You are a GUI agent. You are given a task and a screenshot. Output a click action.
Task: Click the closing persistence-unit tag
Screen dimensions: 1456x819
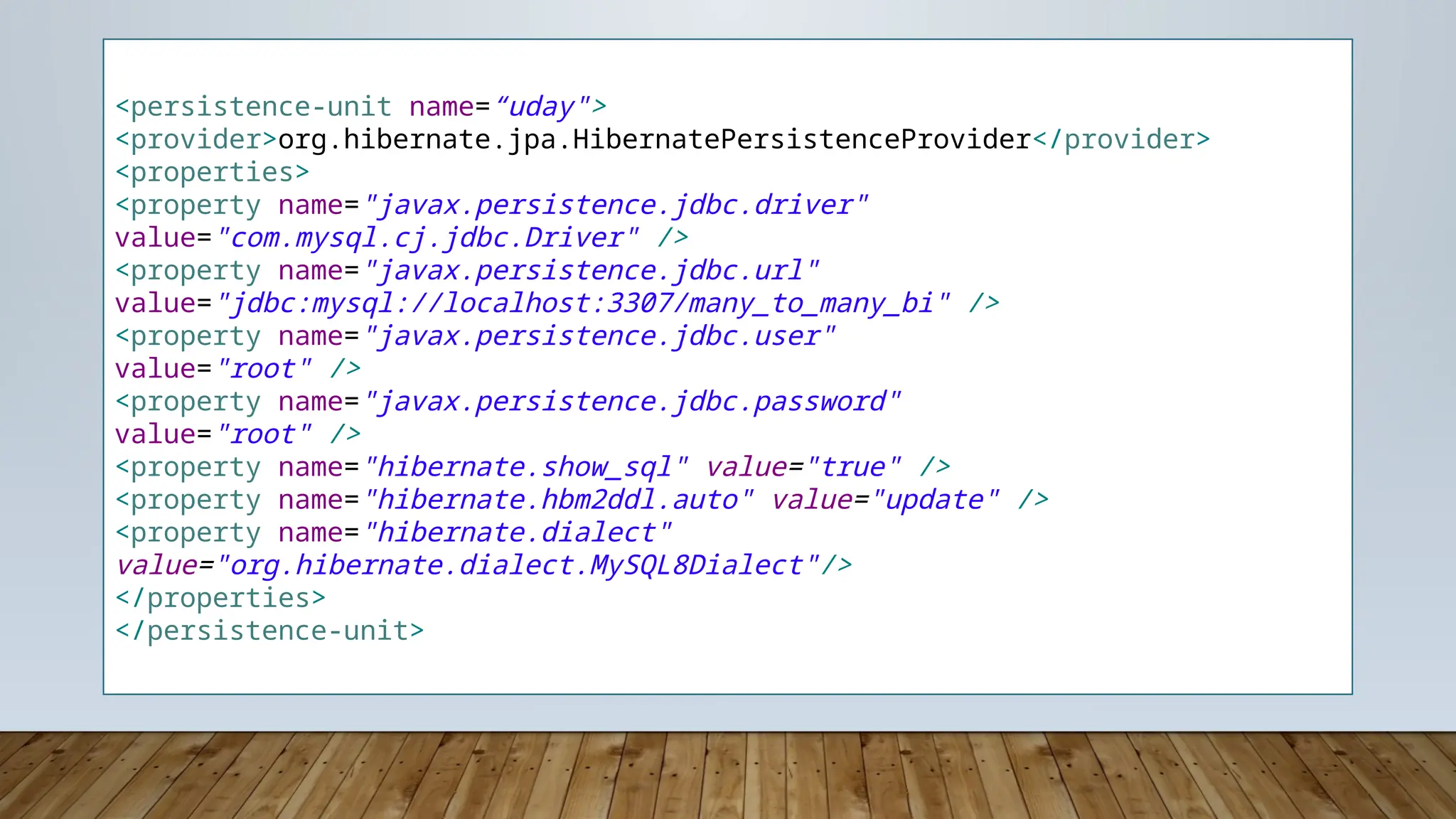point(269,631)
